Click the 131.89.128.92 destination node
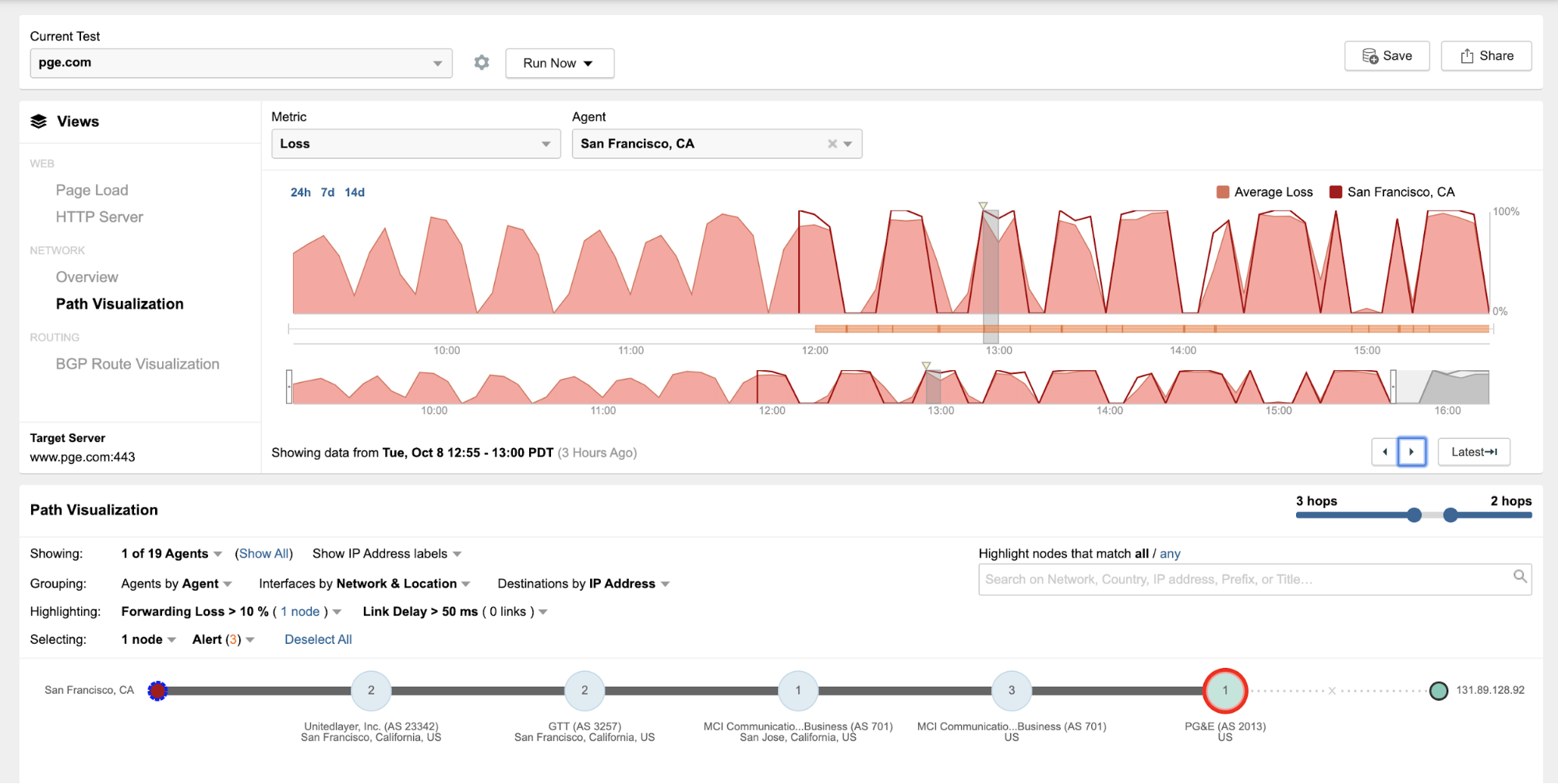 click(1438, 690)
